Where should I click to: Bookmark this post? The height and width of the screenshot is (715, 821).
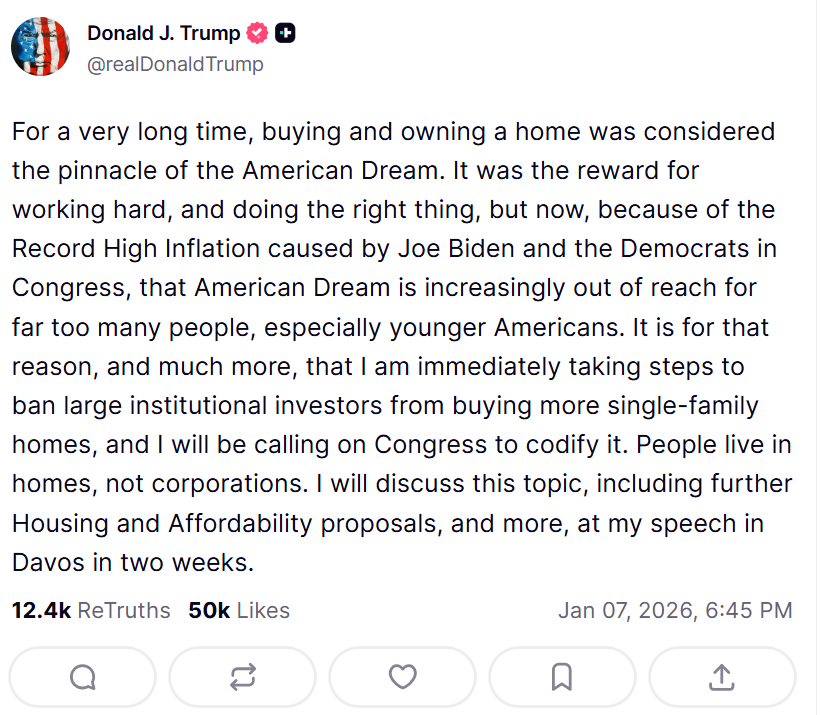tap(562, 677)
